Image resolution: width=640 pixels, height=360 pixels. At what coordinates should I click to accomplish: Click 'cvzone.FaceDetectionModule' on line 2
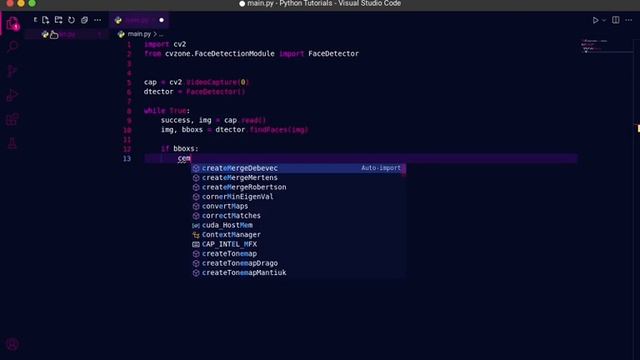pyautogui.click(x=220, y=53)
